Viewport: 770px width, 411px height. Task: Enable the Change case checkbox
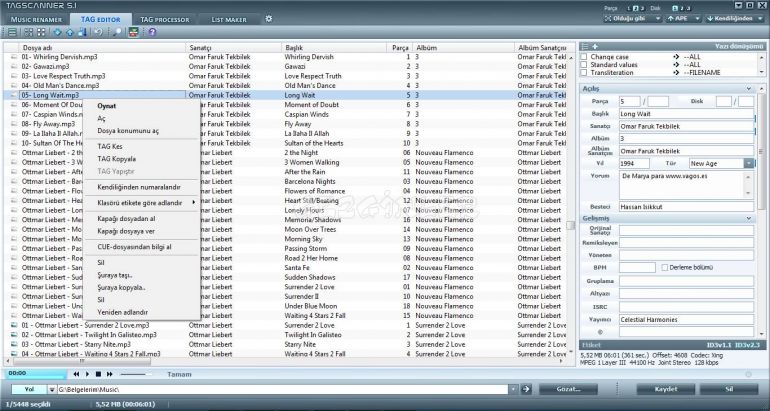584,57
